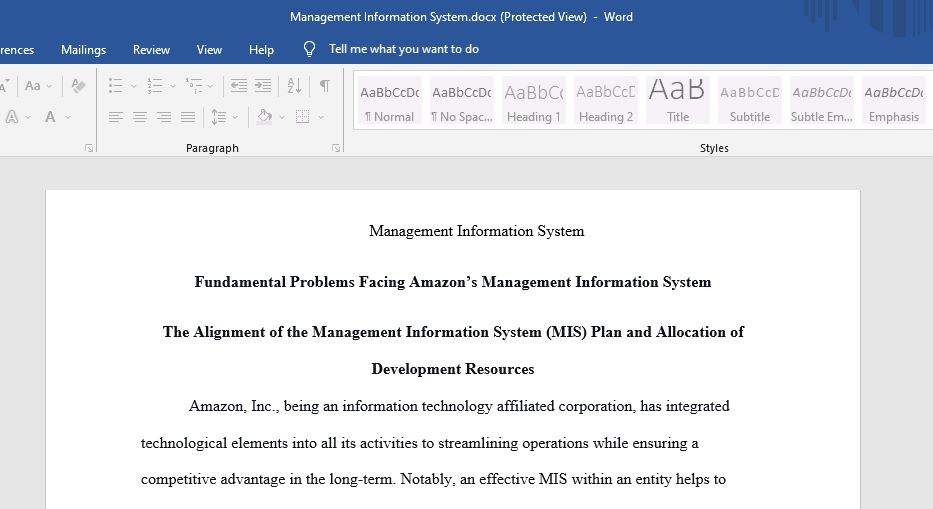Image resolution: width=933 pixels, height=509 pixels.
Task: Justify the paragraph text
Action: (x=188, y=117)
